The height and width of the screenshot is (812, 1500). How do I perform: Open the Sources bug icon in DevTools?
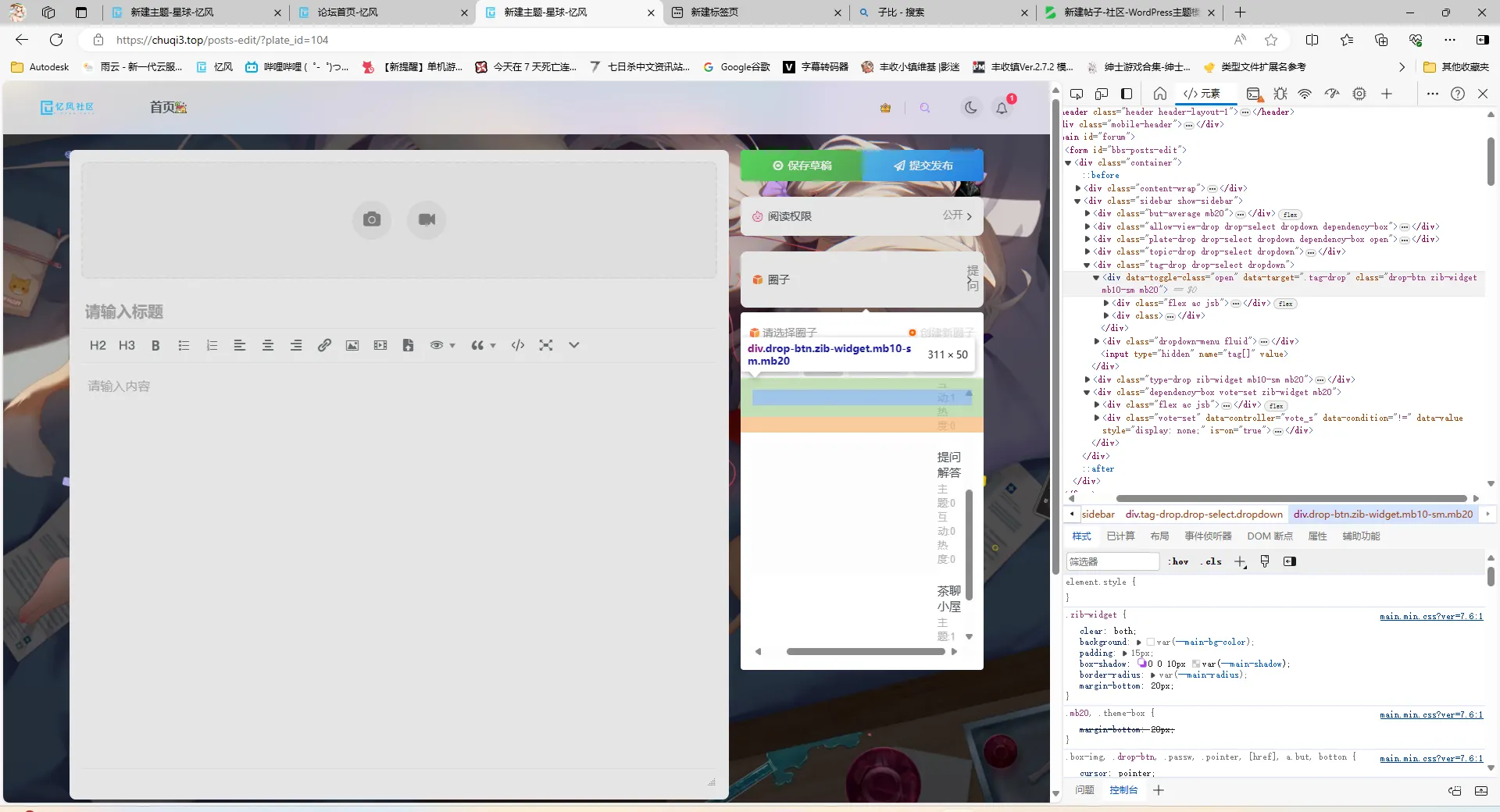(x=1280, y=94)
